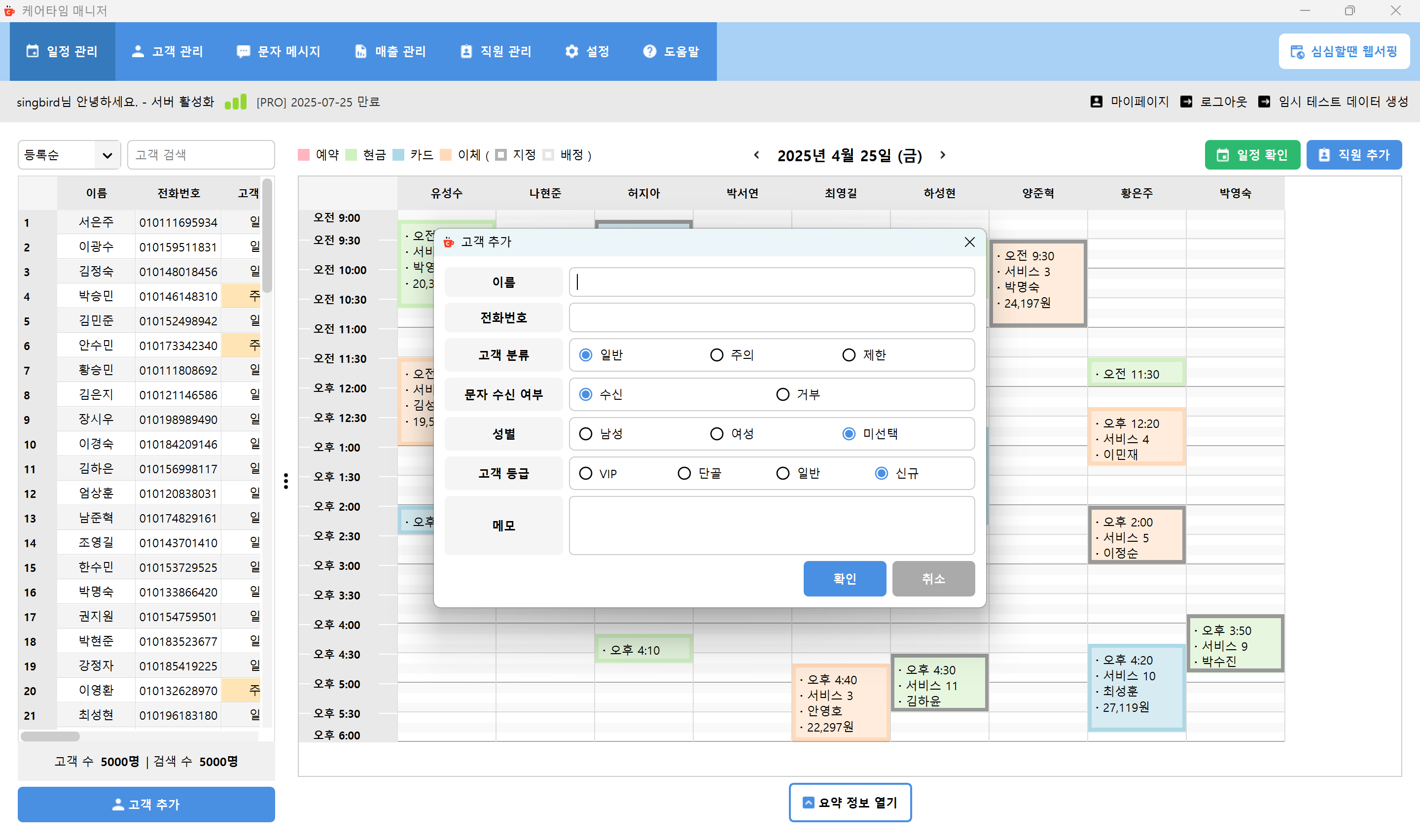Open 심심할땐 웹서핑 browser button
The width and height of the screenshot is (1420, 840).
click(1344, 51)
